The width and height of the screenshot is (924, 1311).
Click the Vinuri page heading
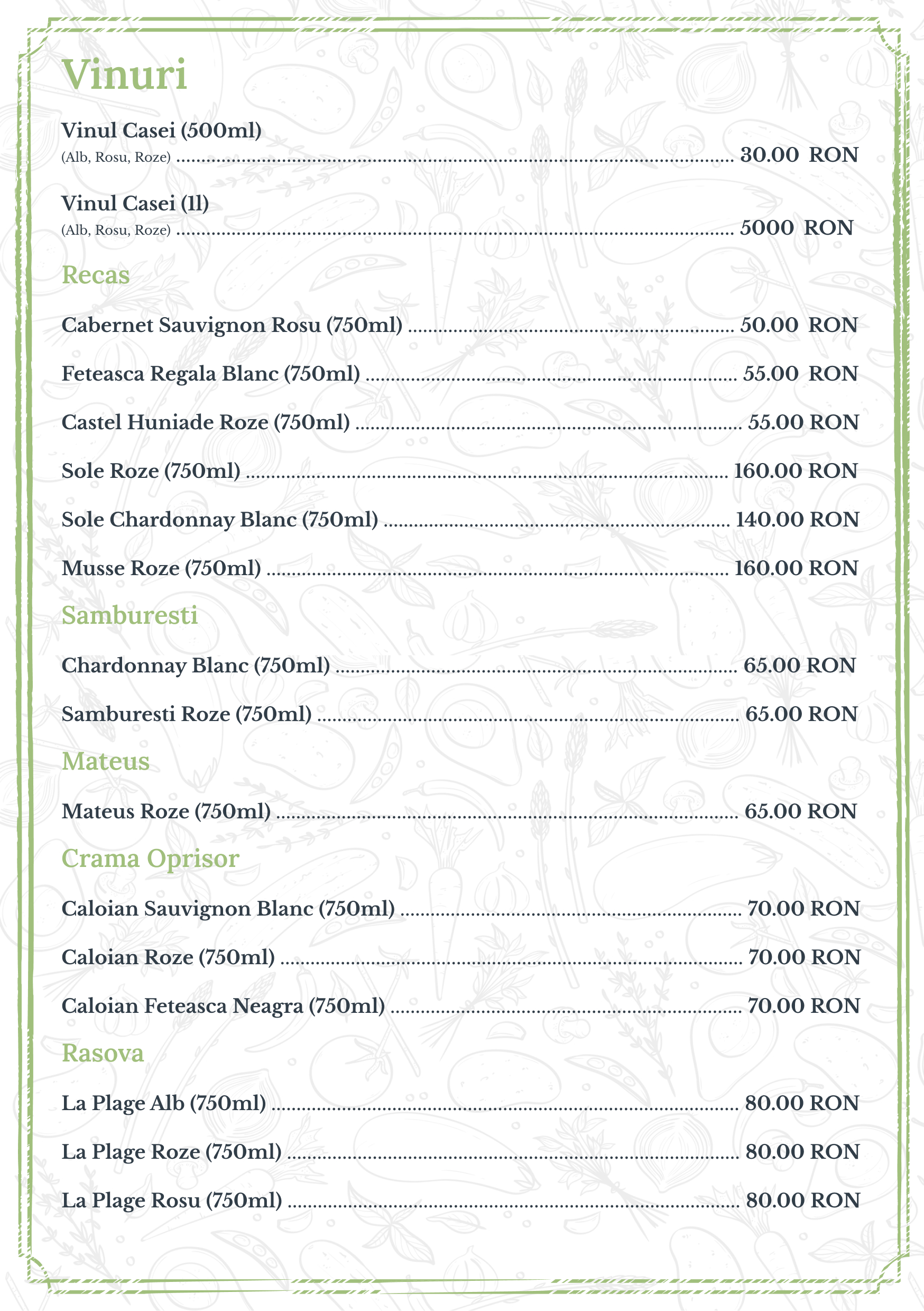tap(125, 76)
